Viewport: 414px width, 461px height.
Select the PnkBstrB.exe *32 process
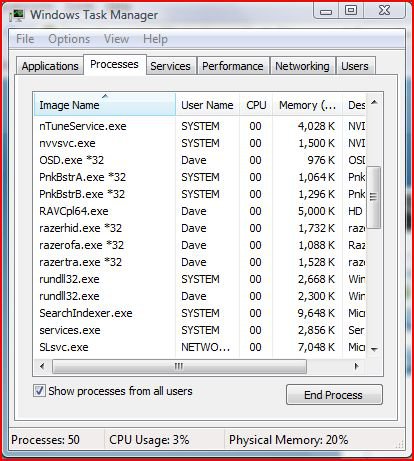200,194
